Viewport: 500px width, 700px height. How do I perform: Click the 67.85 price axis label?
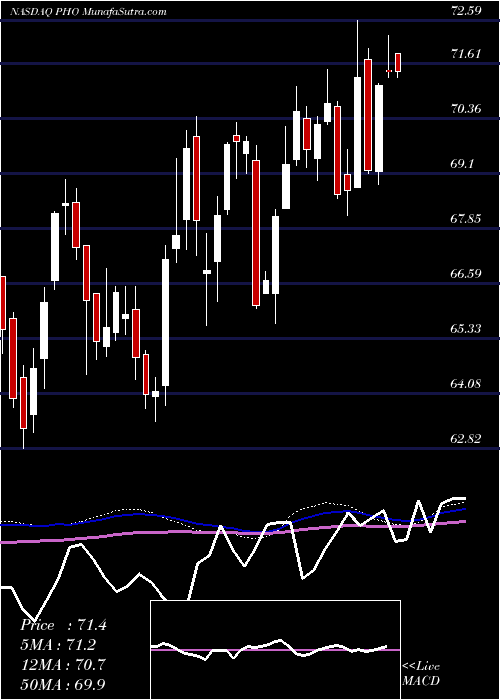tap(466, 219)
